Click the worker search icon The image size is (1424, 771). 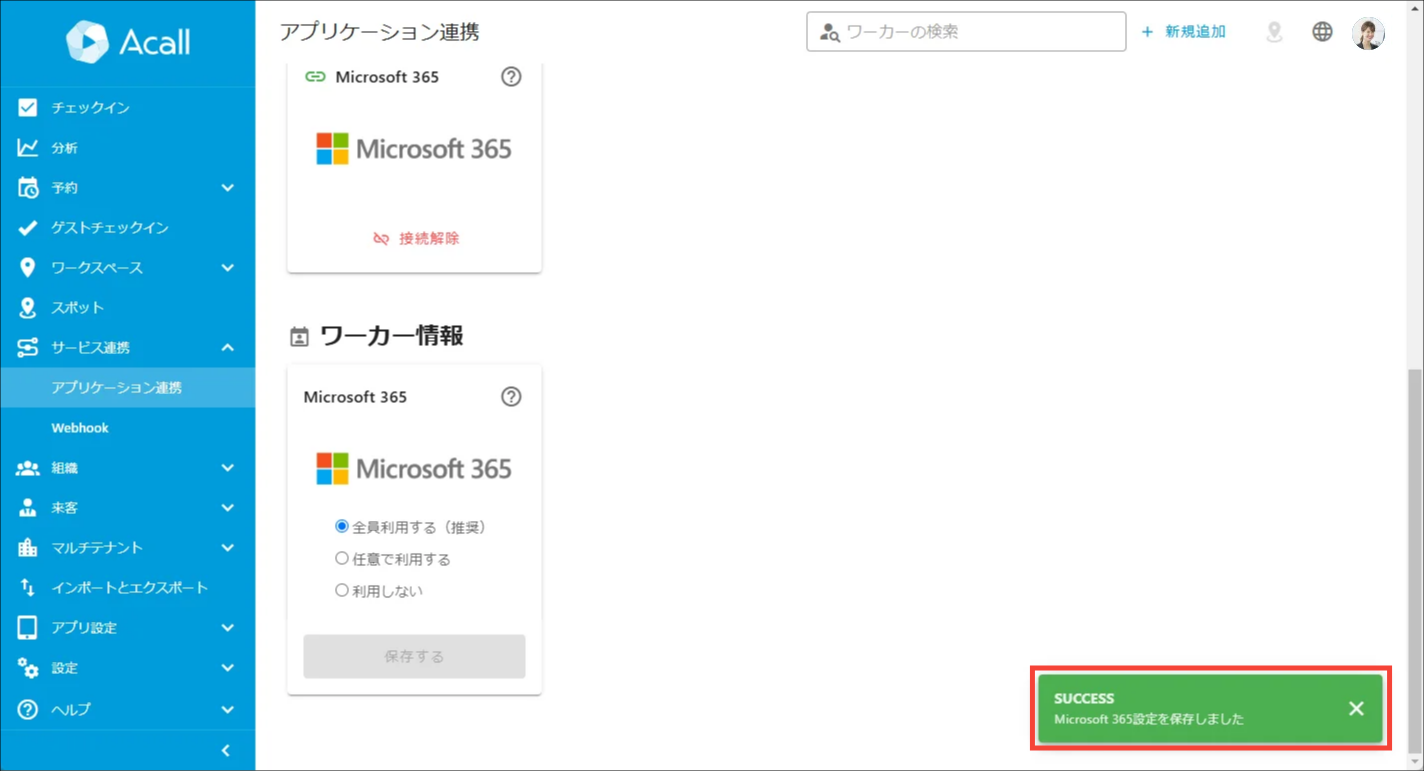(830, 32)
